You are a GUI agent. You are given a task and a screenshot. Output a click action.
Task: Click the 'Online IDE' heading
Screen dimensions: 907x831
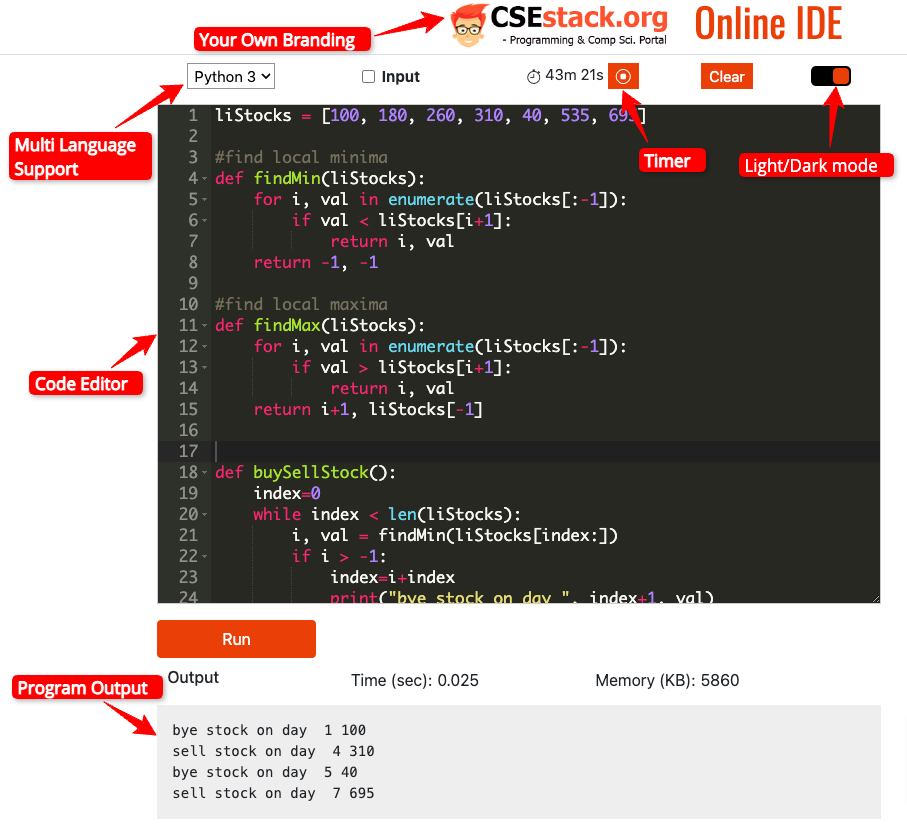(768, 24)
